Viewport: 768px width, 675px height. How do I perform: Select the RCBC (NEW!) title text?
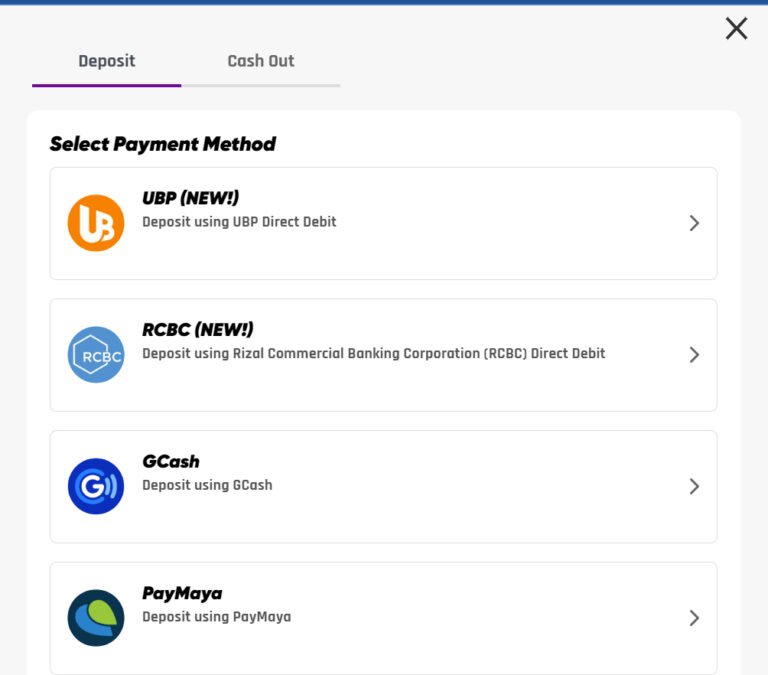(x=198, y=330)
